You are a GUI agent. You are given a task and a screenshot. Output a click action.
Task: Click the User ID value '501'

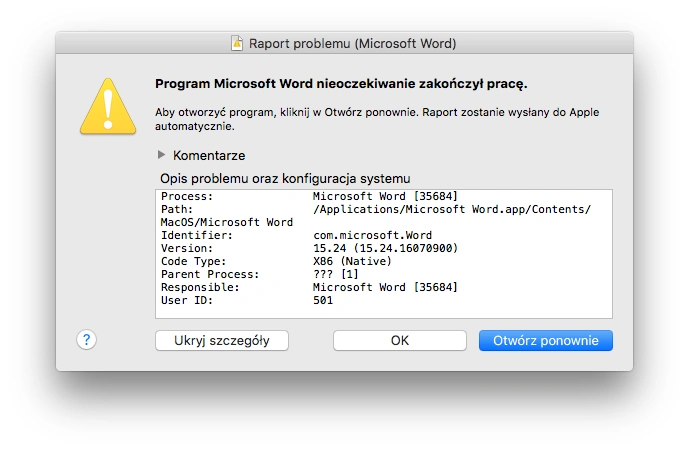point(323,300)
